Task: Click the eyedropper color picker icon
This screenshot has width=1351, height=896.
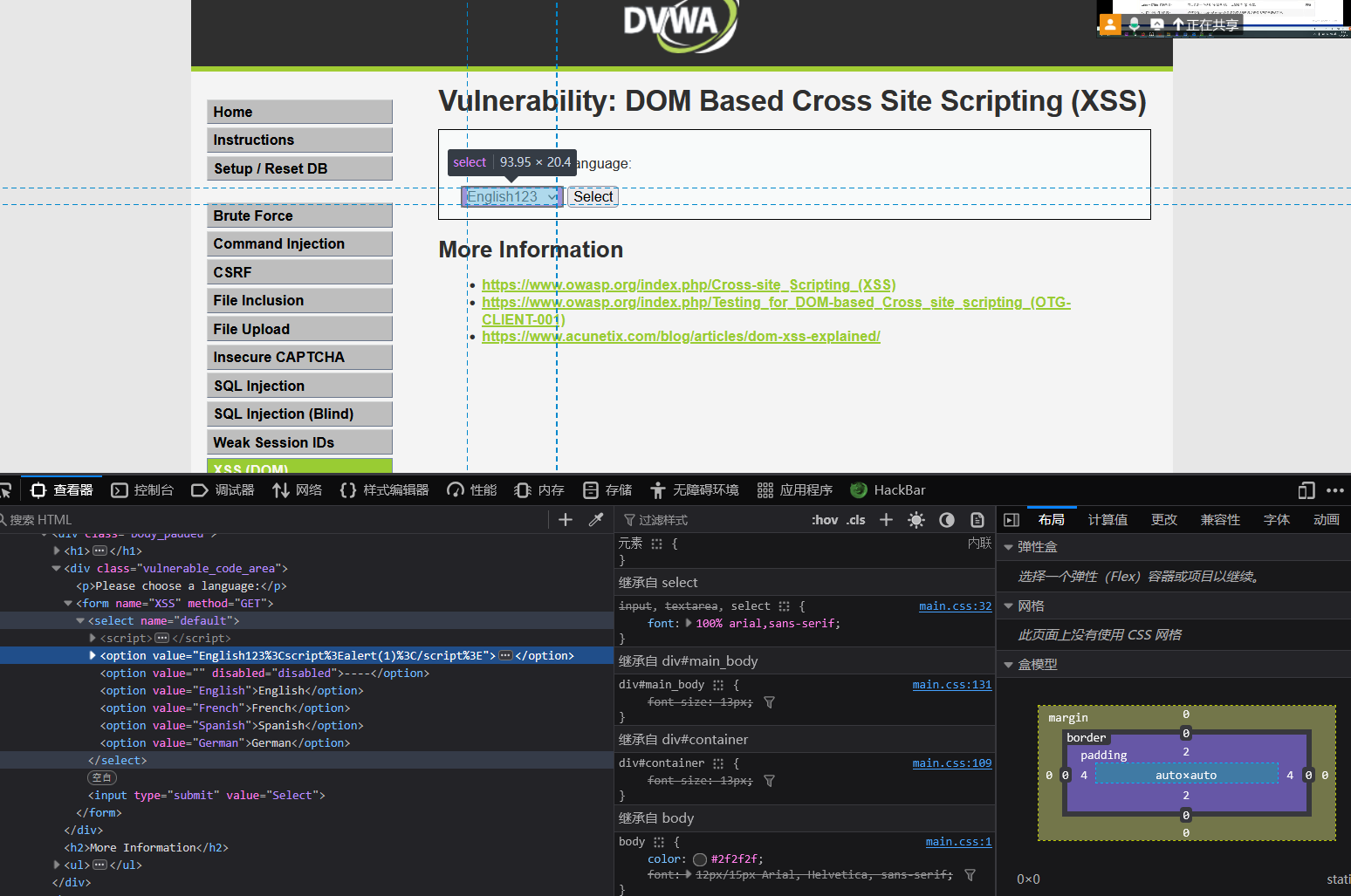Action: 596,520
